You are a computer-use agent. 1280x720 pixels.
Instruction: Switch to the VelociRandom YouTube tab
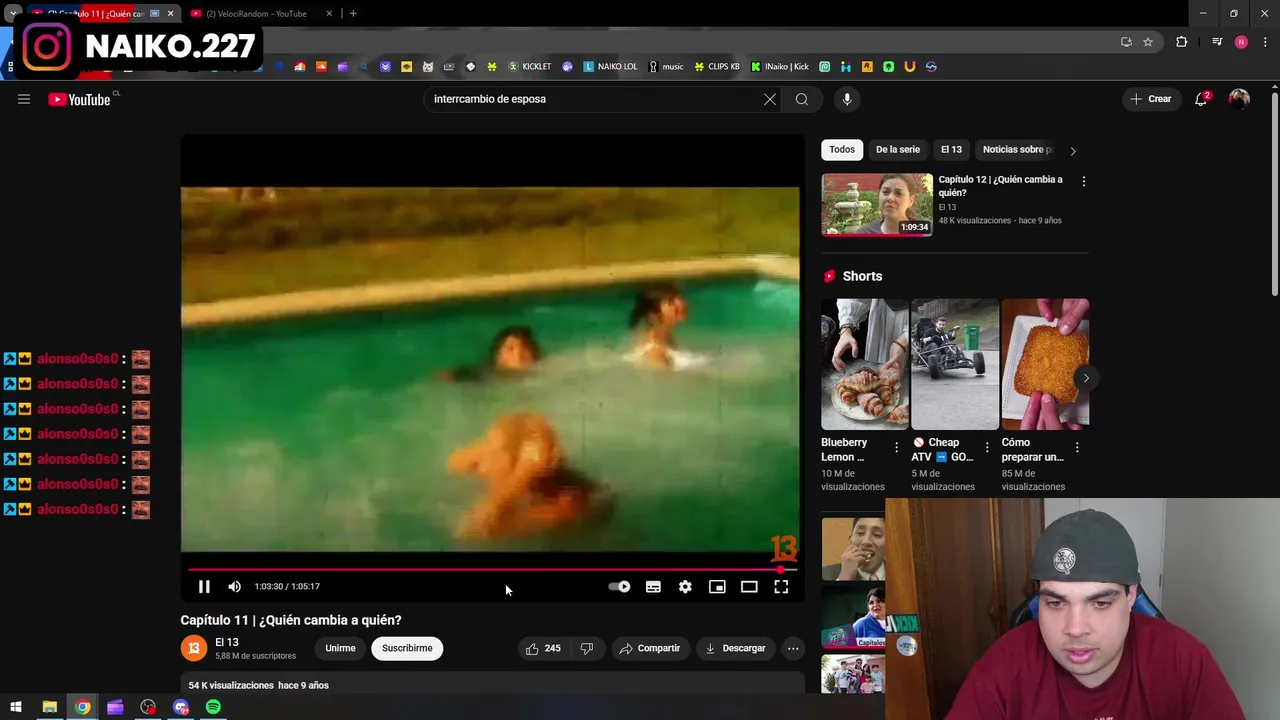pos(256,14)
